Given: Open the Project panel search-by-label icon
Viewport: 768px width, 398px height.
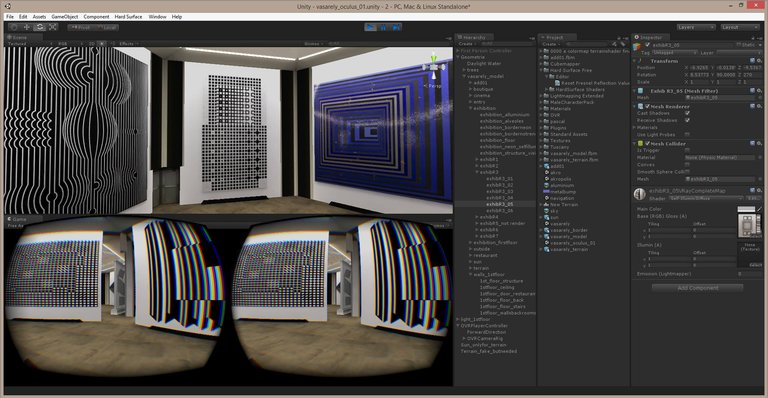Looking at the screenshot, I should [622, 44].
